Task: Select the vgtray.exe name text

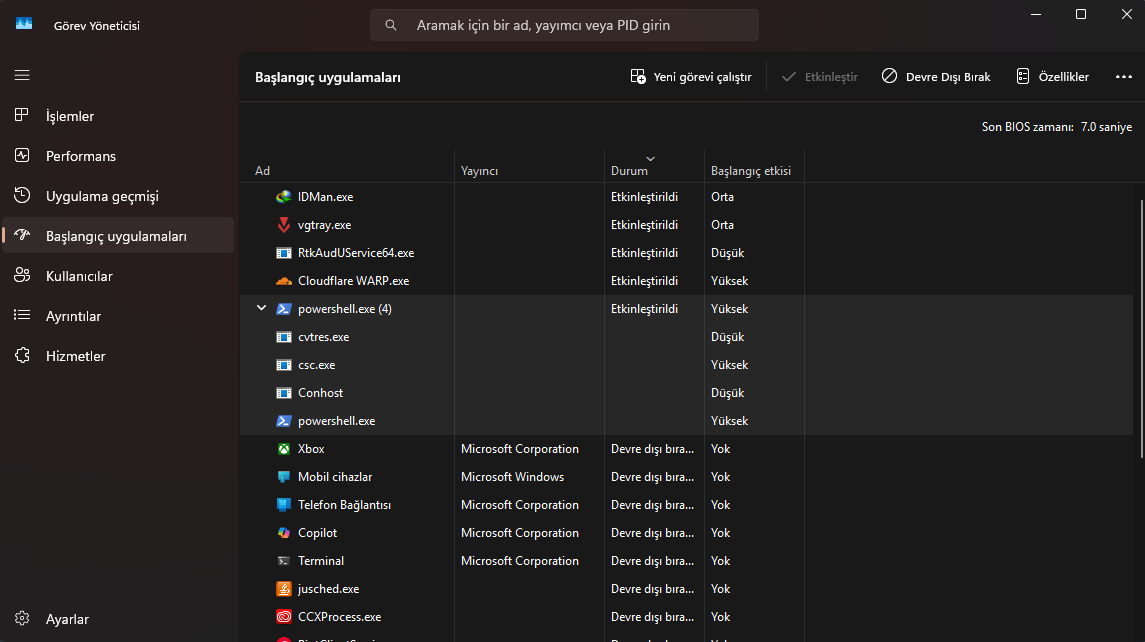Action: coord(324,225)
